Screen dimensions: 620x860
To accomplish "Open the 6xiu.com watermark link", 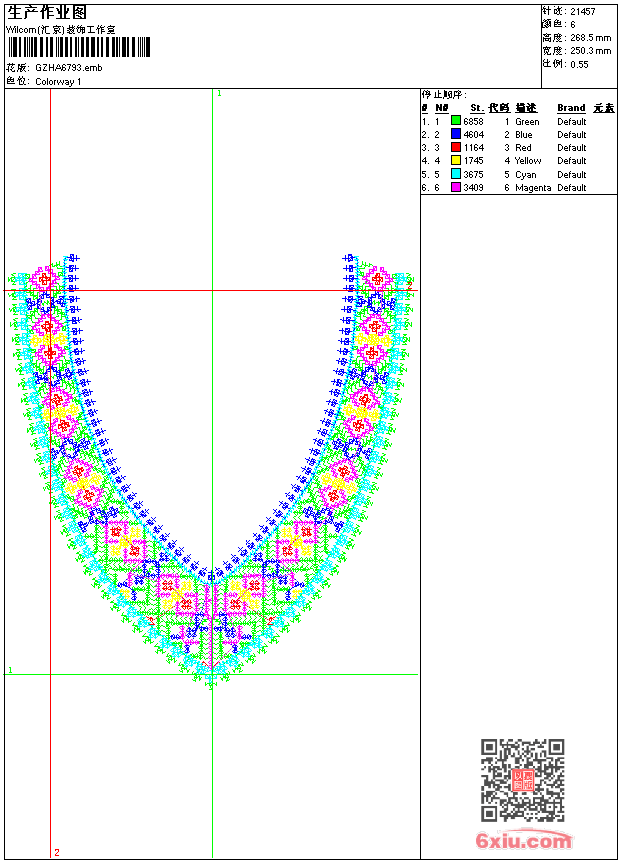I will tap(524, 841).
